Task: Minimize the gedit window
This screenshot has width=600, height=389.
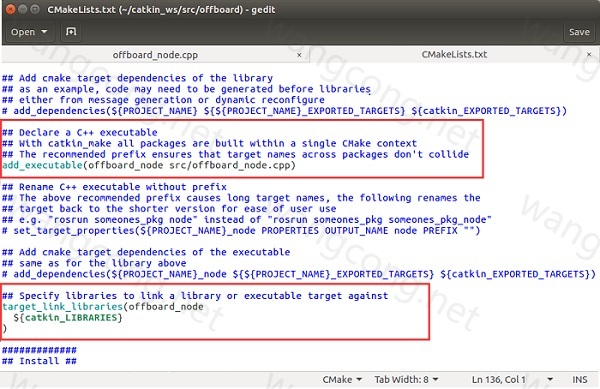Action: click(23, 9)
